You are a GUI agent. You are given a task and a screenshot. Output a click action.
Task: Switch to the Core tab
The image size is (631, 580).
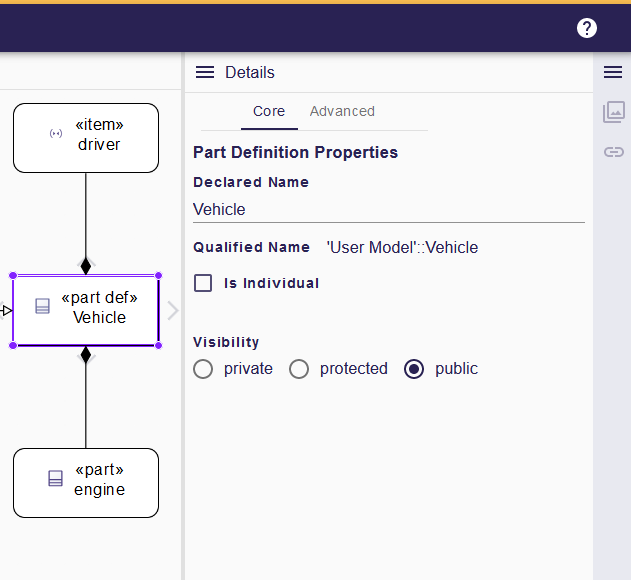coord(269,111)
